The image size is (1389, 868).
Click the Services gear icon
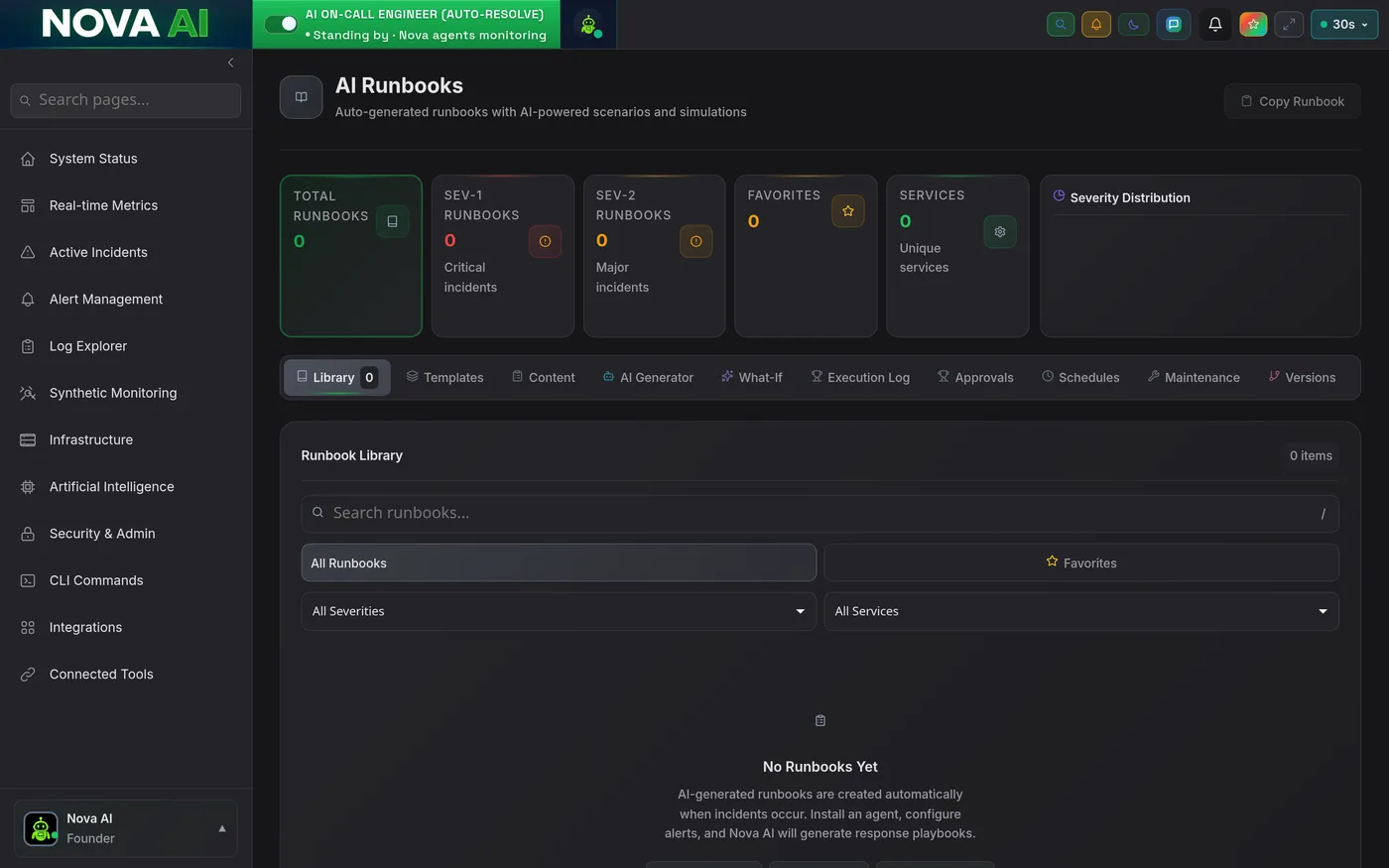pyautogui.click(x=999, y=231)
